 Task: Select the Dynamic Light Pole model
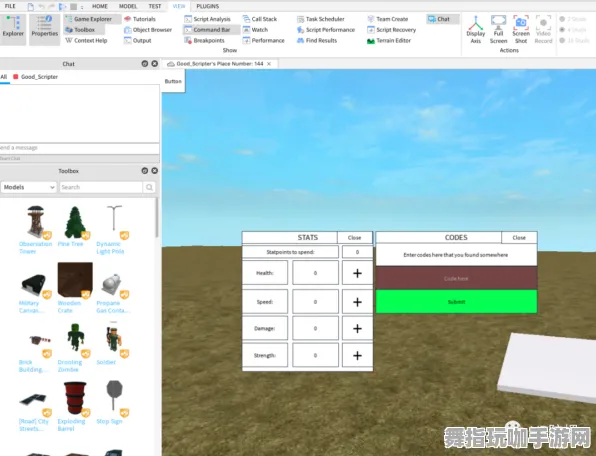113,230
